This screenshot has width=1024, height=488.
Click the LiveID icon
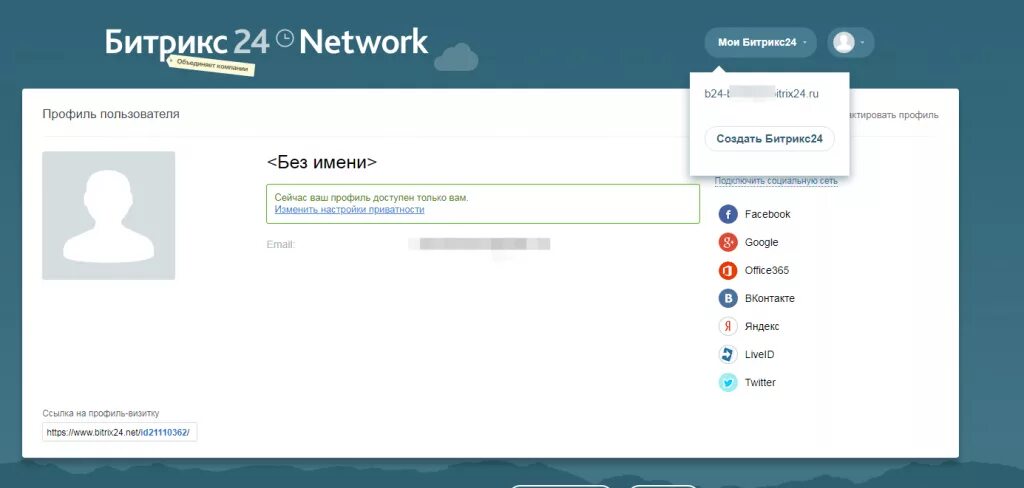[728, 355]
